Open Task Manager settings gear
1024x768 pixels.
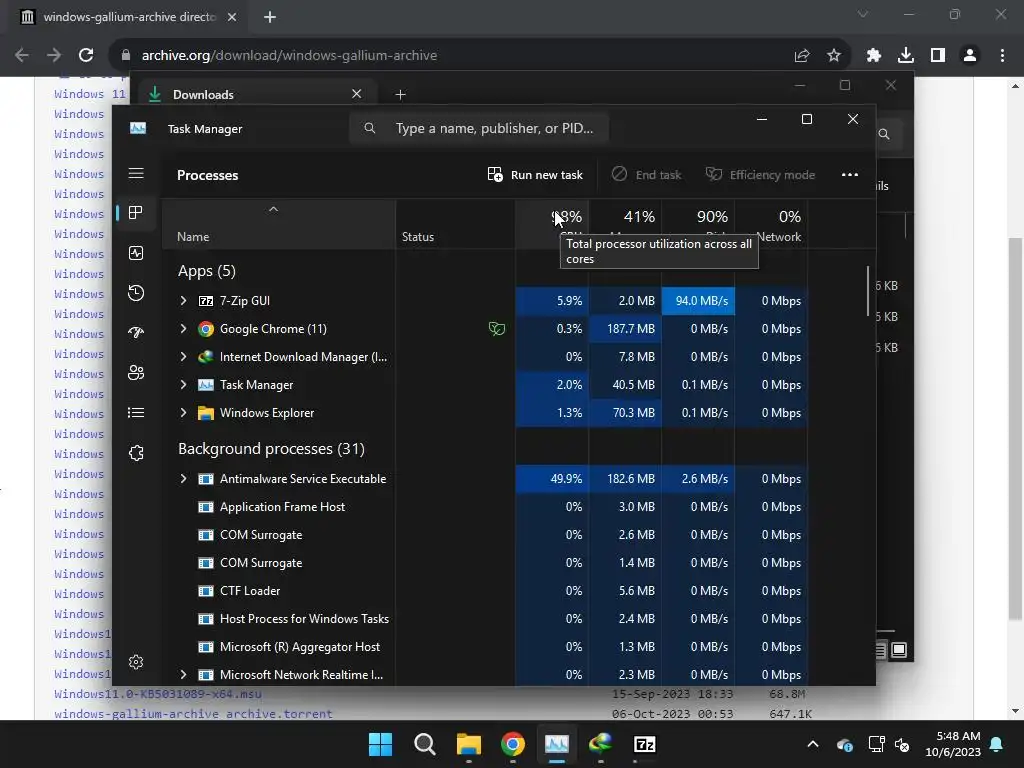[136, 662]
